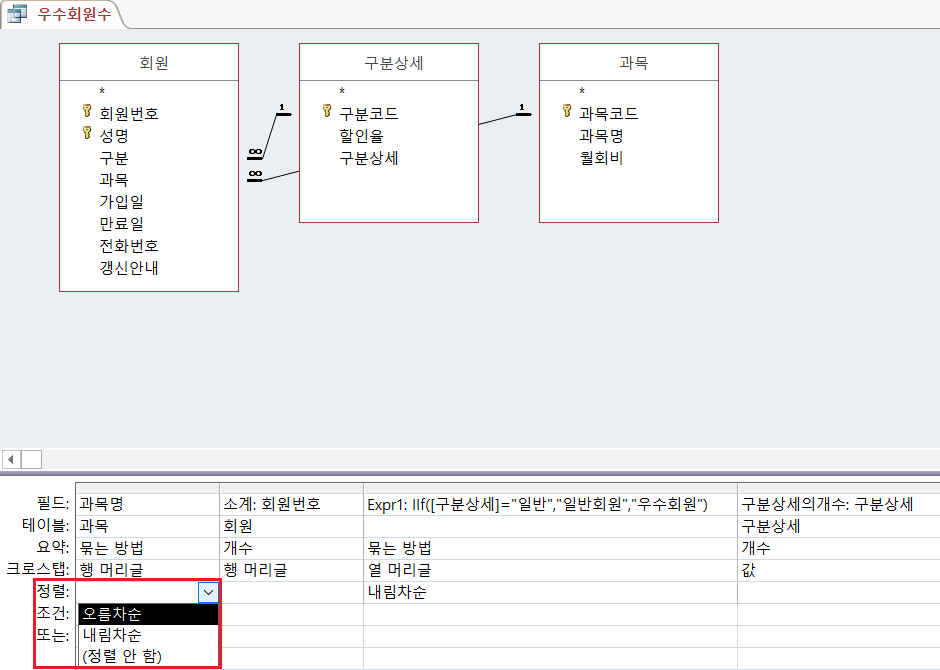Click the horizontal scrollbar left arrow
940x670 pixels.
click(11, 459)
